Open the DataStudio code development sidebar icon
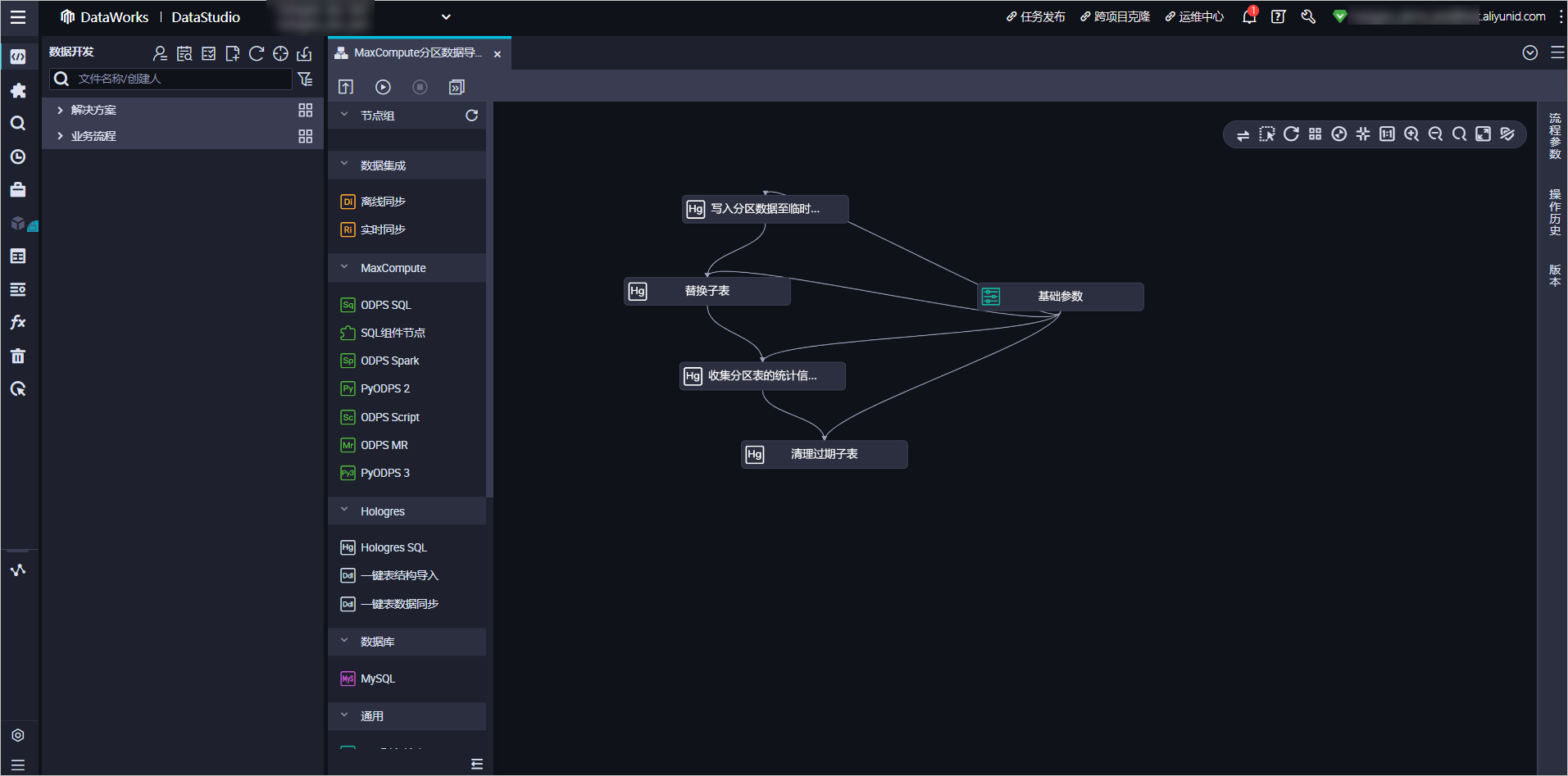Viewport: 1568px width, 776px height. 18,57
